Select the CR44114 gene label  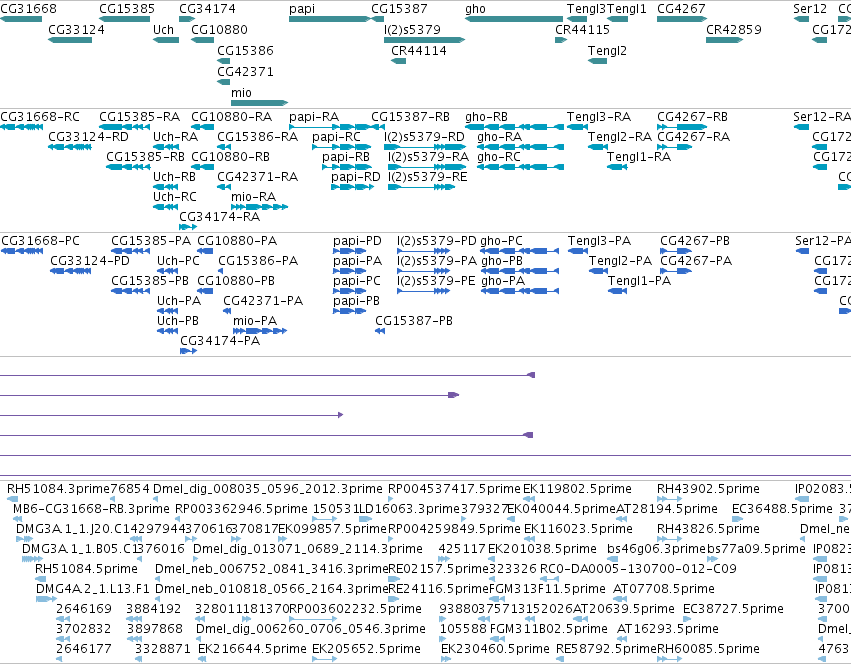pyautogui.click(x=419, y=50)
